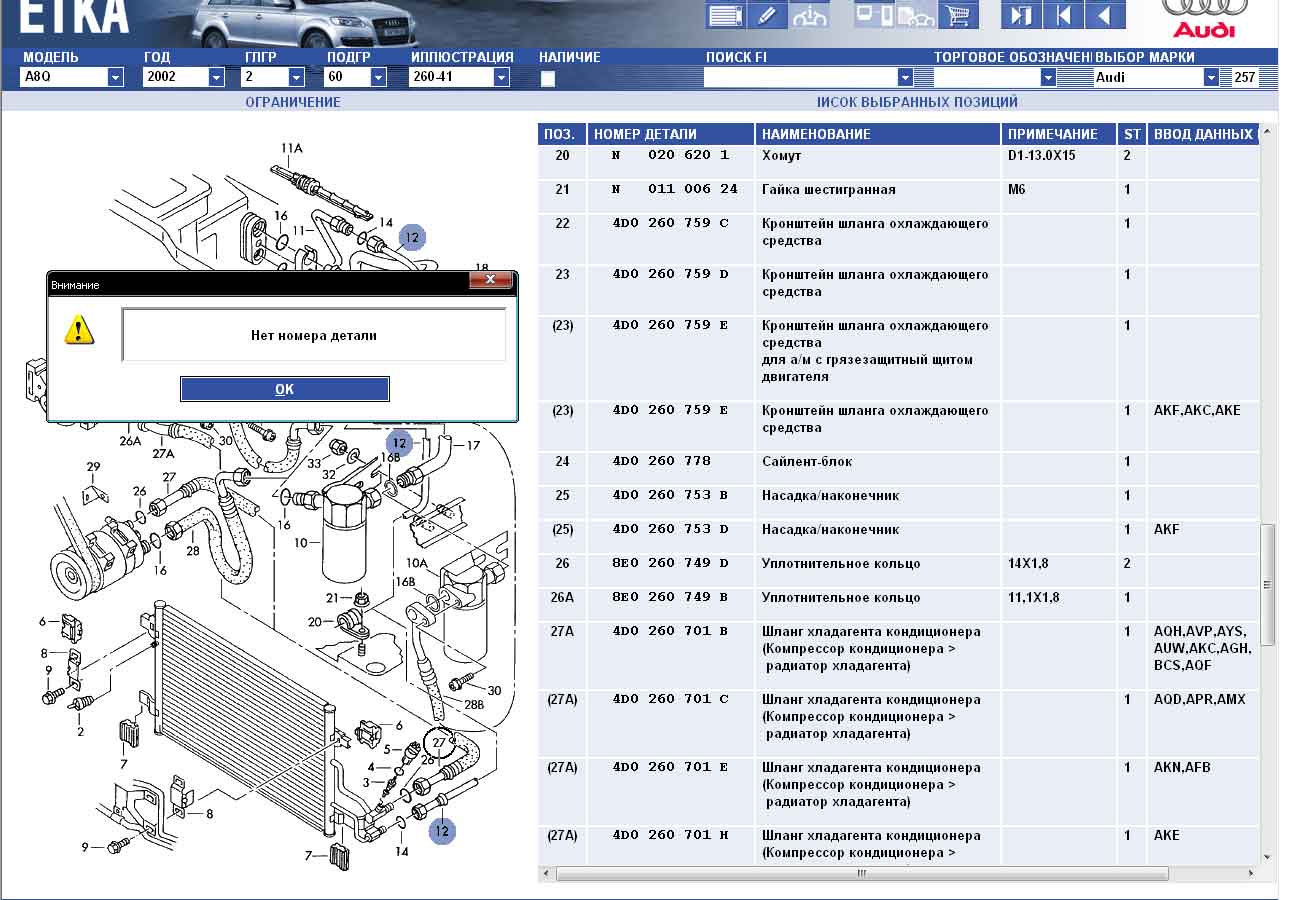Click the pencil edit icon
The image size is (1300, 900).
pos(767,15)
